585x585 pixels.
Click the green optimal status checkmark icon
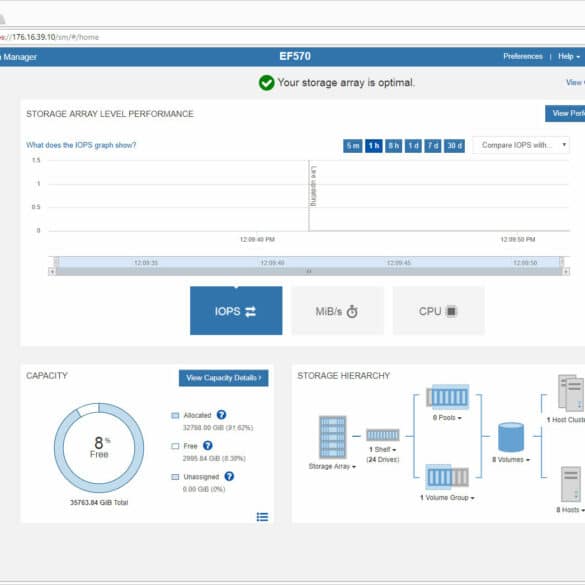pyautogui.click(x=266, y=82)
